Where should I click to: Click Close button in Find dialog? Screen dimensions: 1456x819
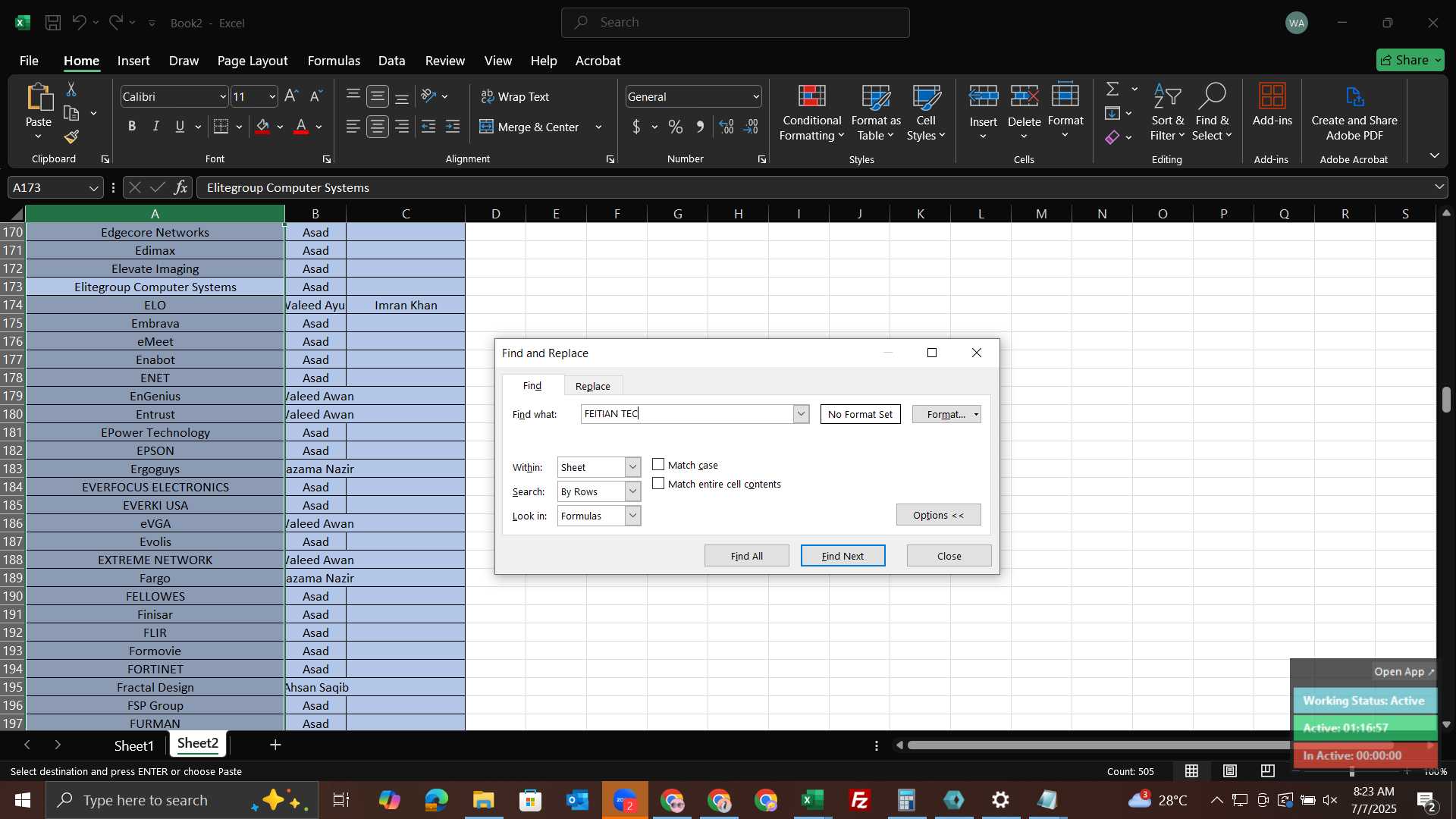coord(949,556)
